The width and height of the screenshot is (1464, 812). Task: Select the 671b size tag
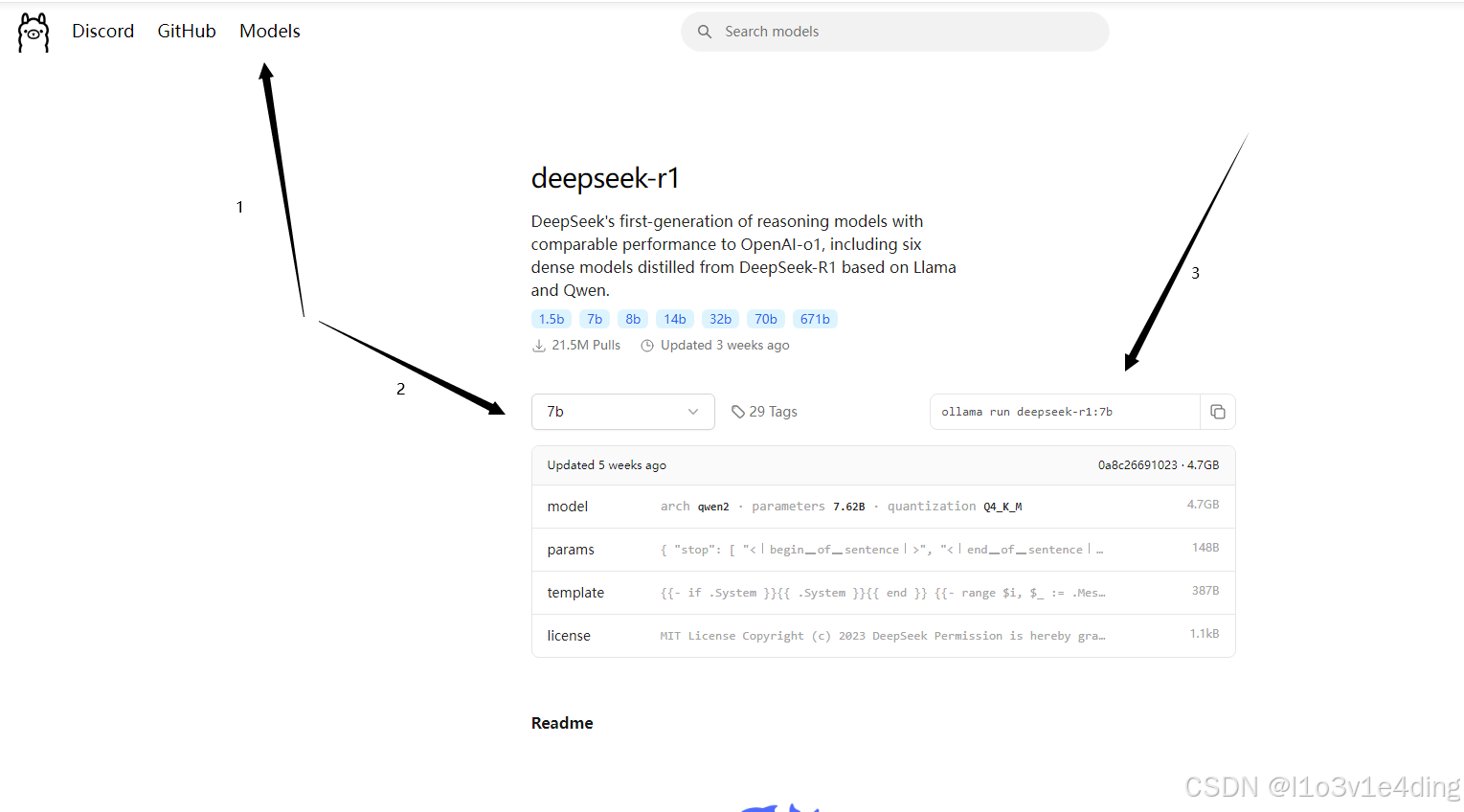[x=815, y=319]
